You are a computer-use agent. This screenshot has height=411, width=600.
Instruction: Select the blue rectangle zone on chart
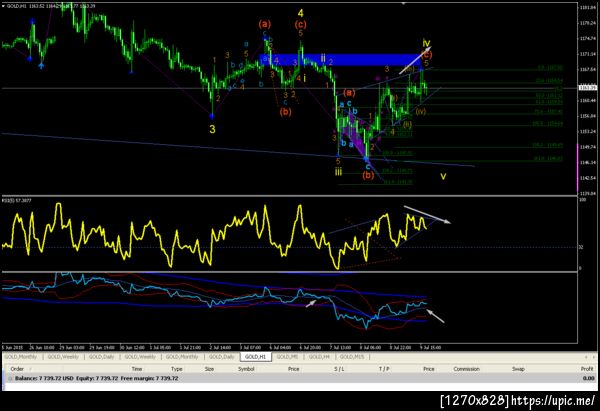(340, 60)
